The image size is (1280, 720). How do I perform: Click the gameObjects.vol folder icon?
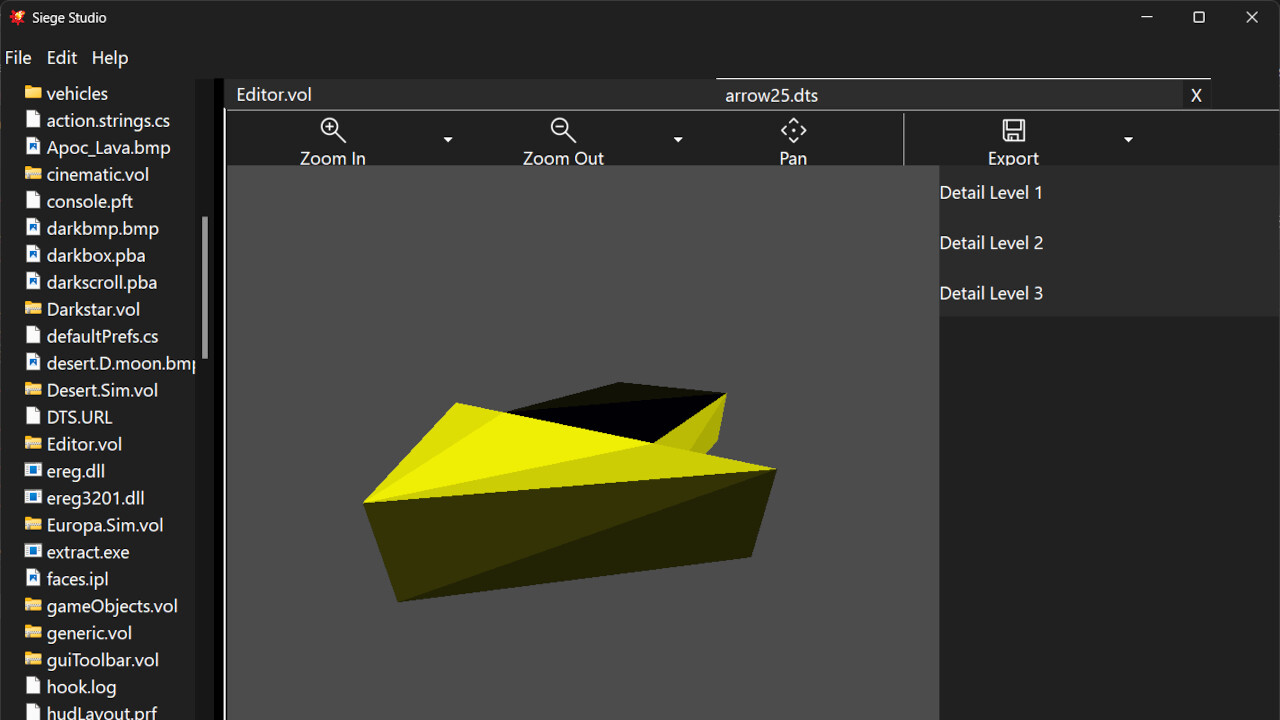click(x=33, y=605)
